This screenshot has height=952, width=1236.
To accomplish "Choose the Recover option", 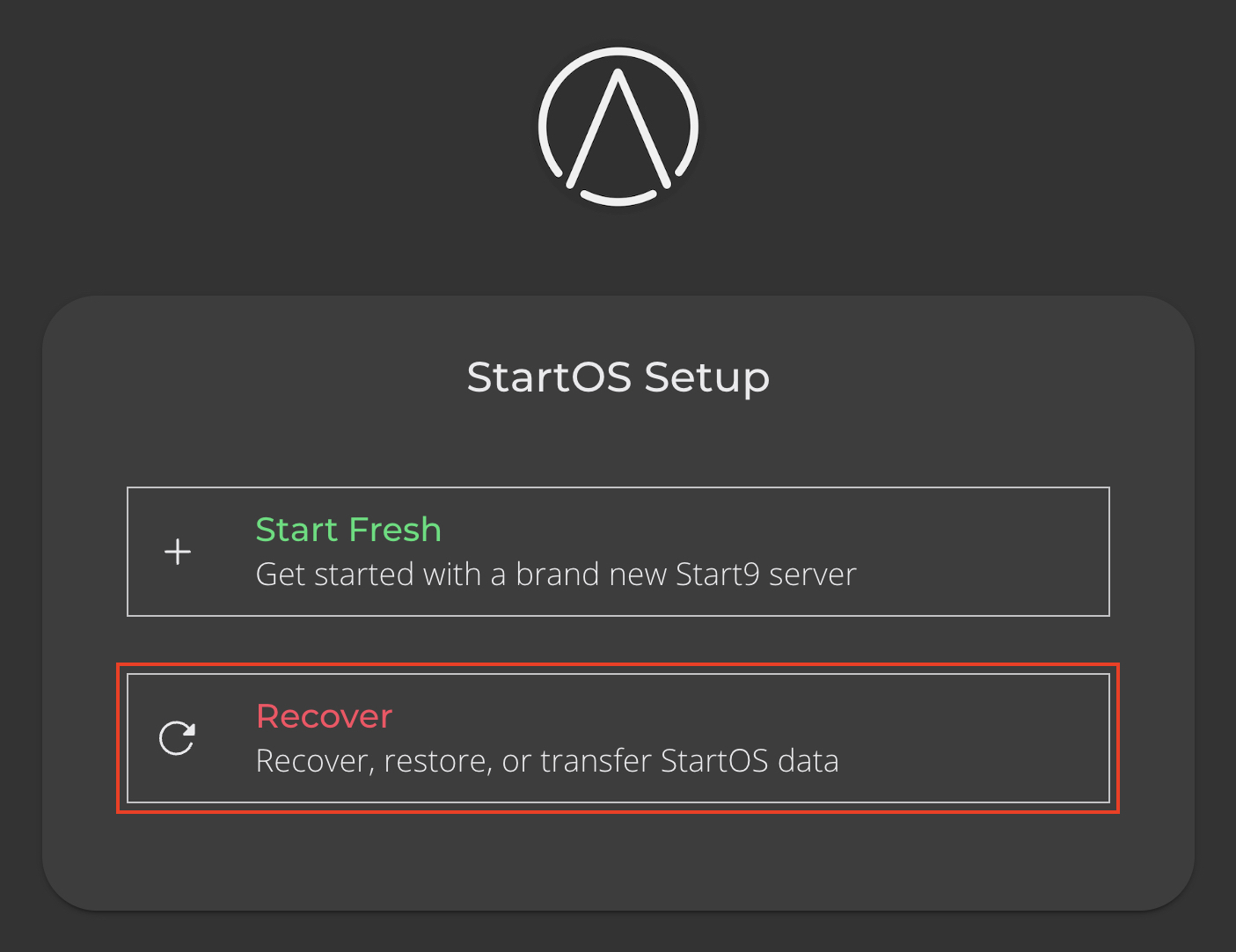I will click(618, 738).
